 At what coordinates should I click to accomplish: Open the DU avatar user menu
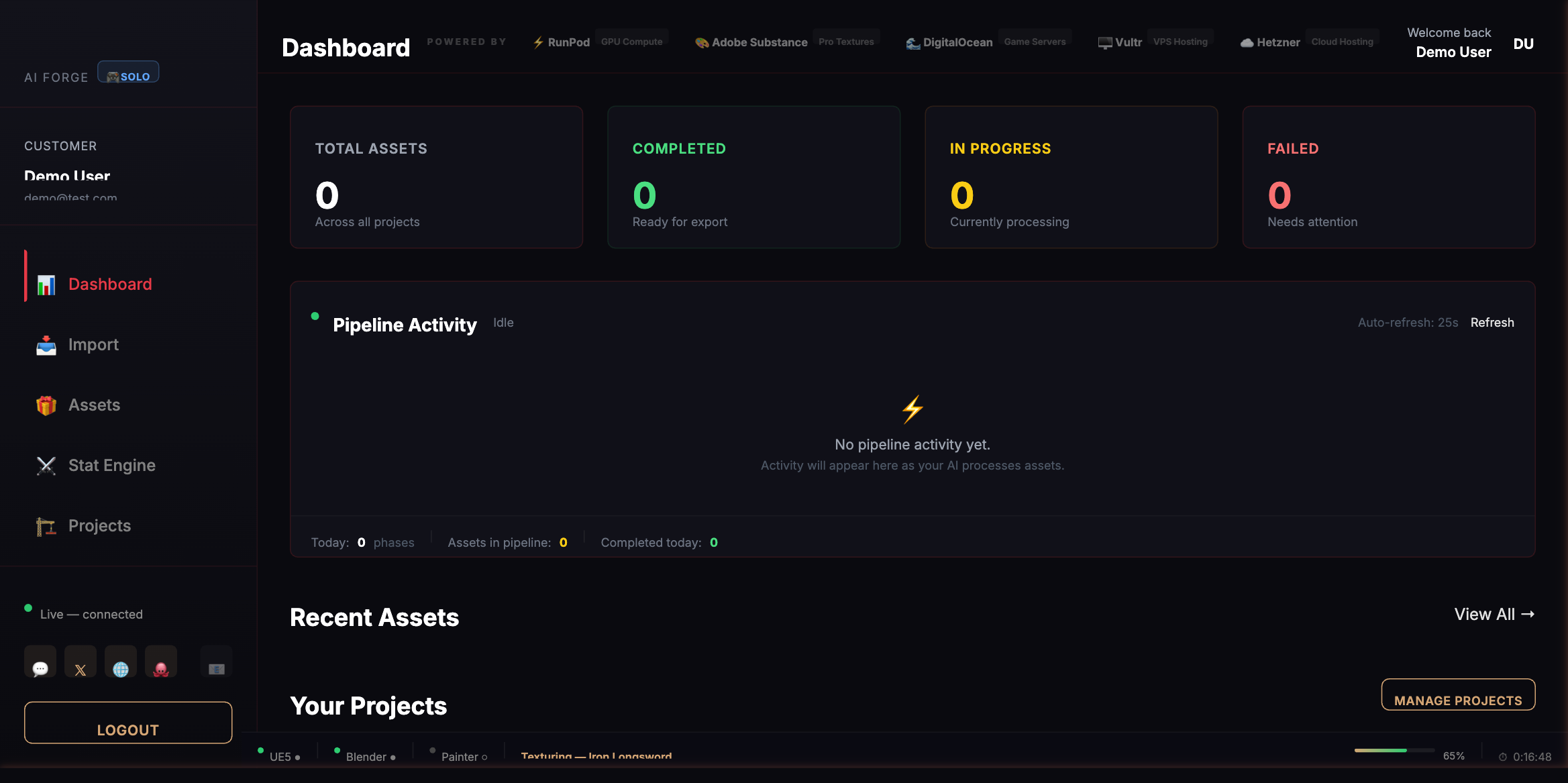point(1523,44)
